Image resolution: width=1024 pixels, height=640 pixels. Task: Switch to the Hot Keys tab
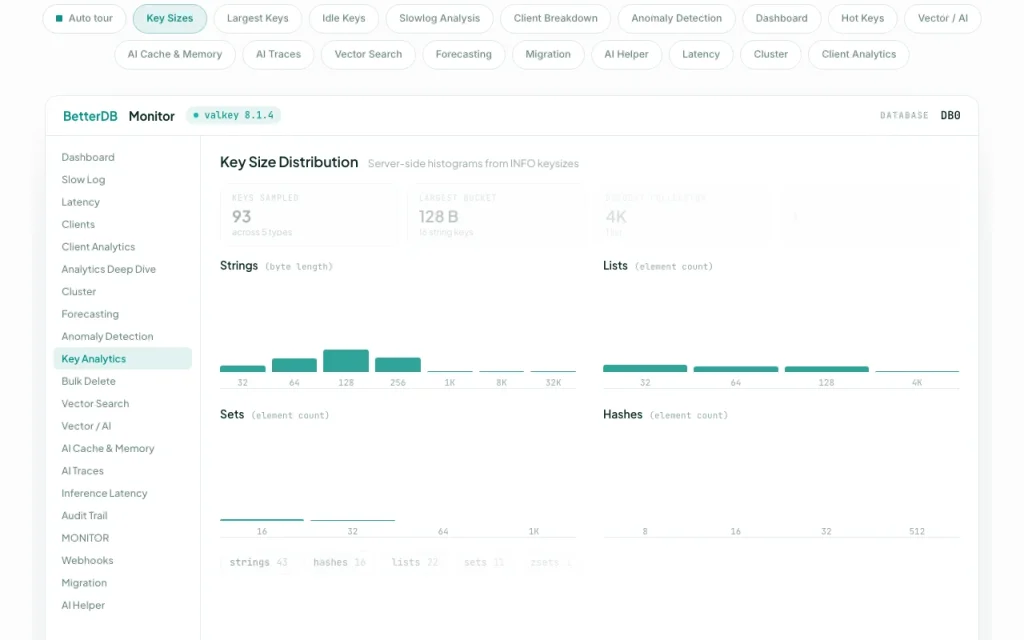pos(862,18)
